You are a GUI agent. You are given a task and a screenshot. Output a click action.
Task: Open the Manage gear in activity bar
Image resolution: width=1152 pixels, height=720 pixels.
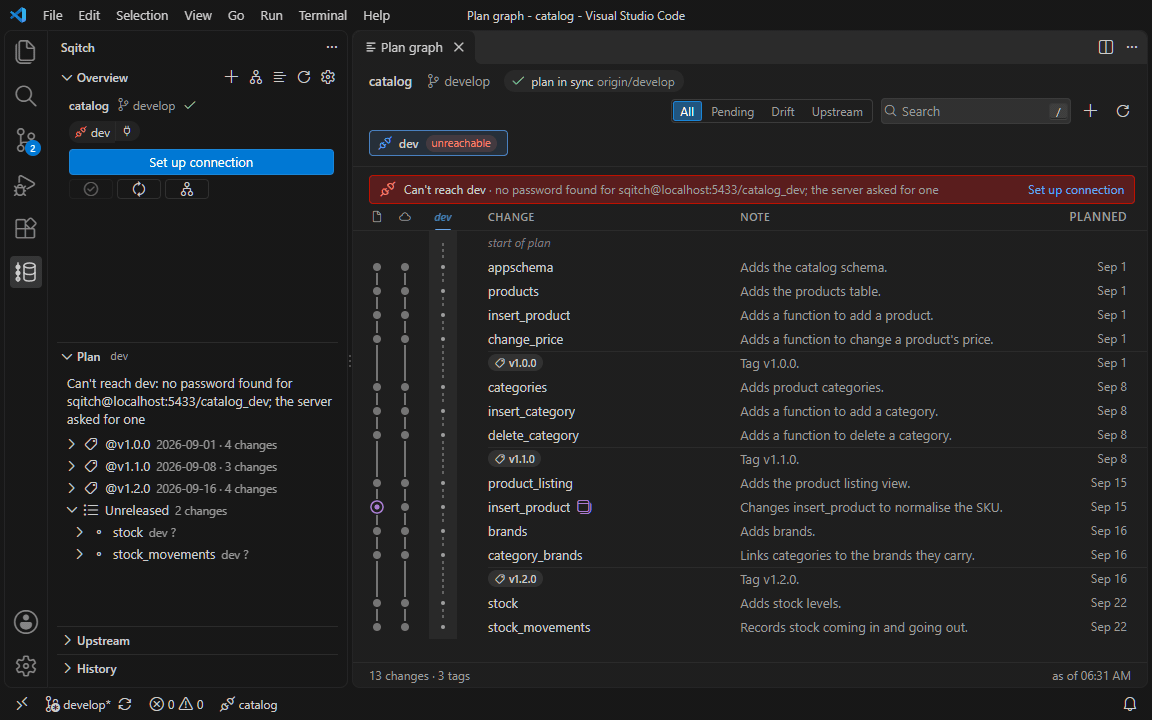(26, 666)
